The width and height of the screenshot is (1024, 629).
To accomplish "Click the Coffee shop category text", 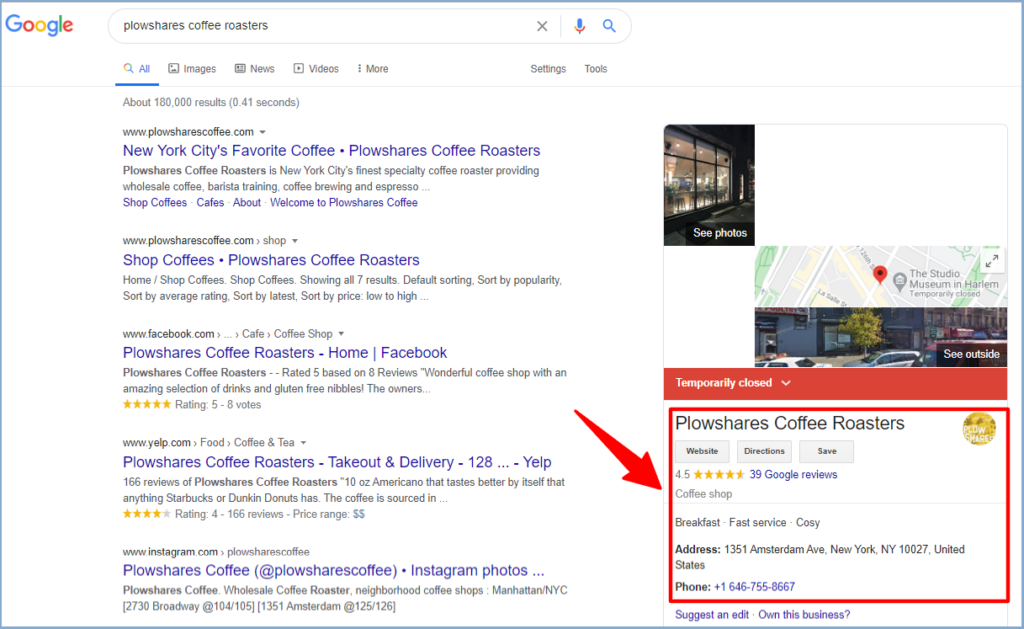I will (703, 494).
